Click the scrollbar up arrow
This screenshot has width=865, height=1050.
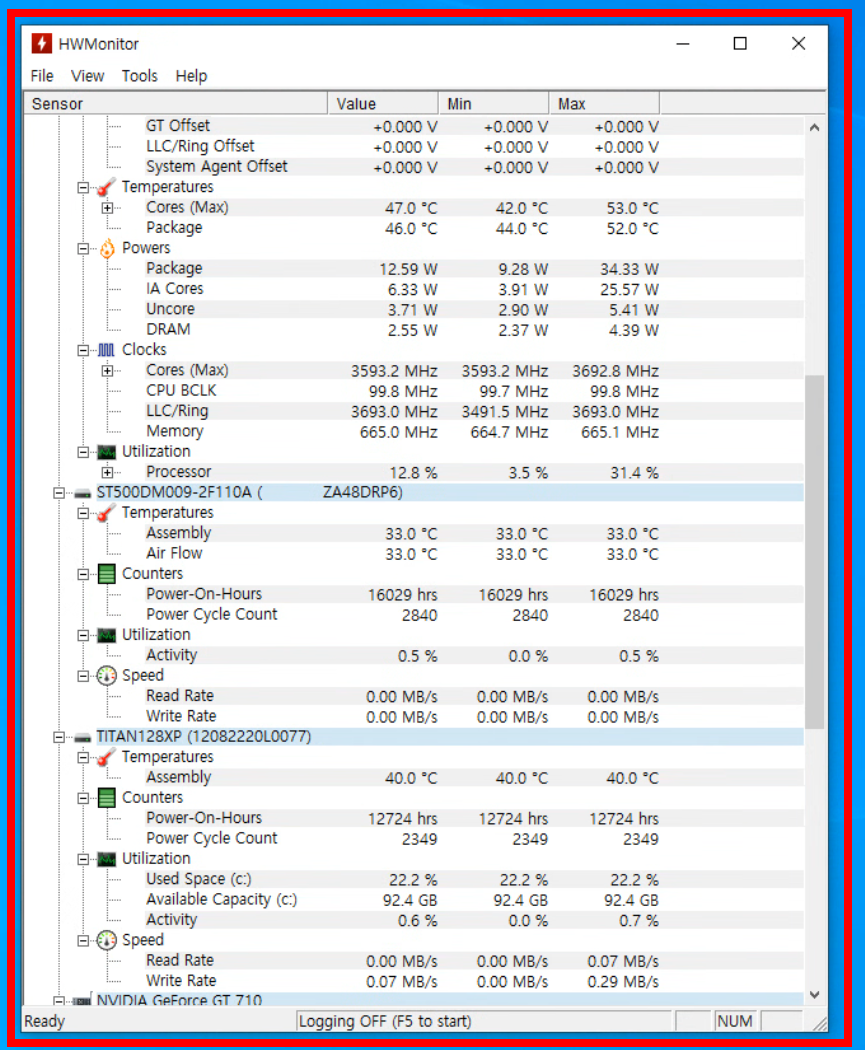pos(814,127)
